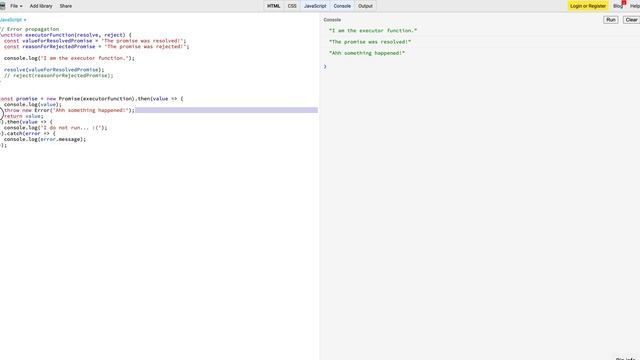Click the resolve(valueForResolvedPromise) line
Screen dimensions: 640x360
click(54, 70)
